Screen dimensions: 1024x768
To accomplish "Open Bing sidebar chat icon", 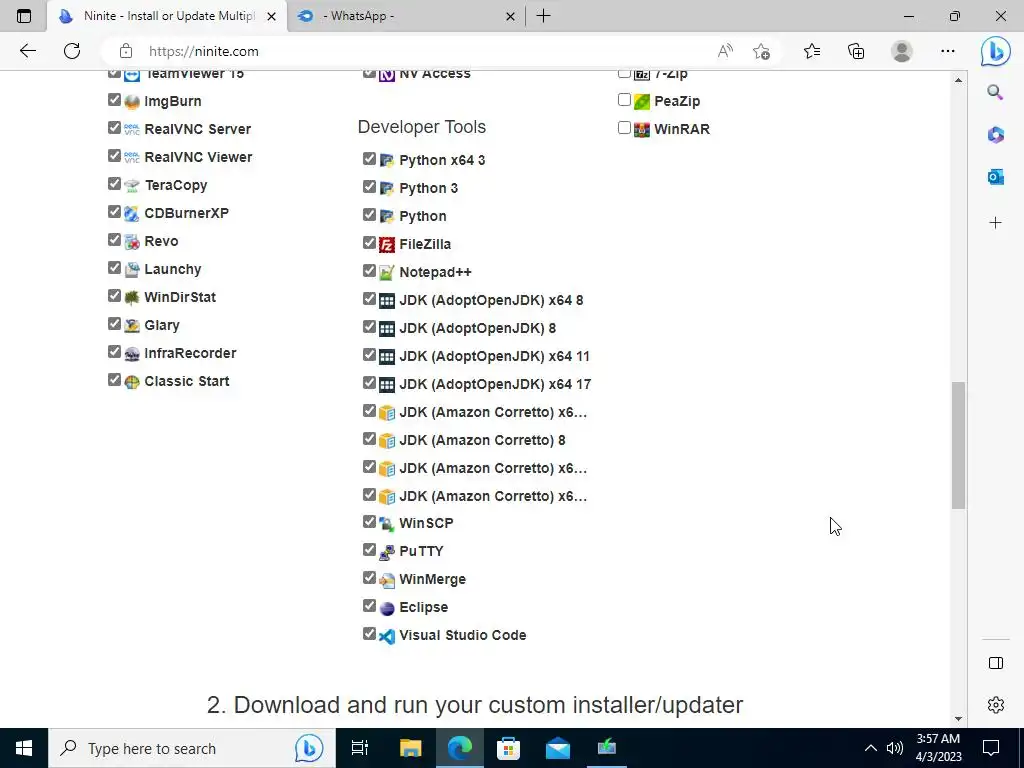I will [995, 51].
